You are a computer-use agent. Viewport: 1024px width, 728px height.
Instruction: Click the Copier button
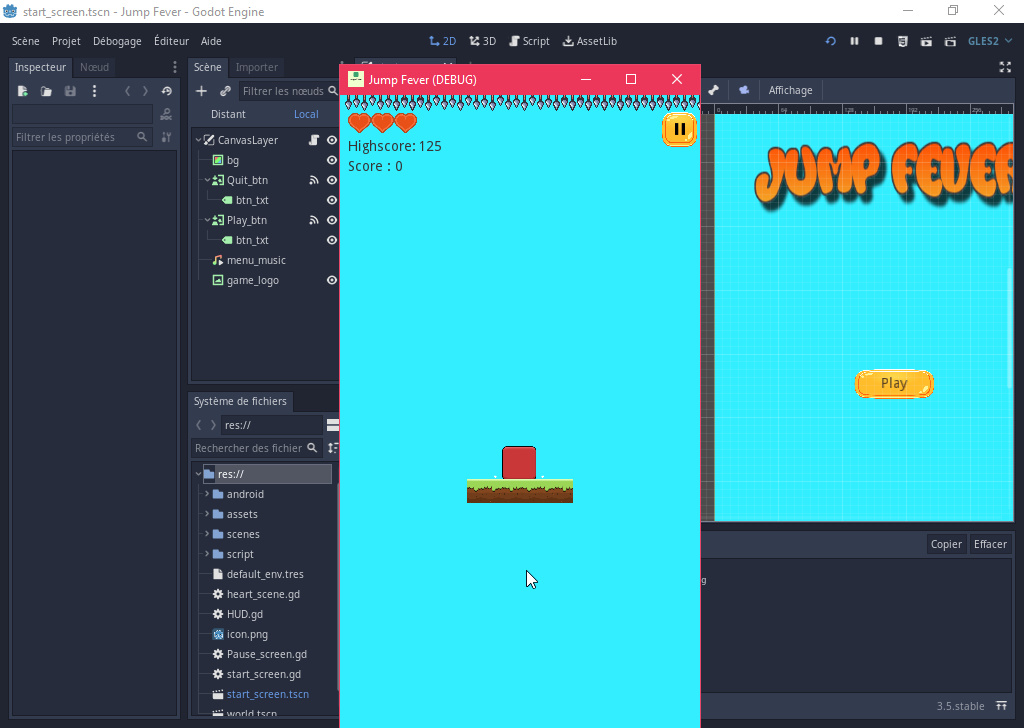pos(946,544)
